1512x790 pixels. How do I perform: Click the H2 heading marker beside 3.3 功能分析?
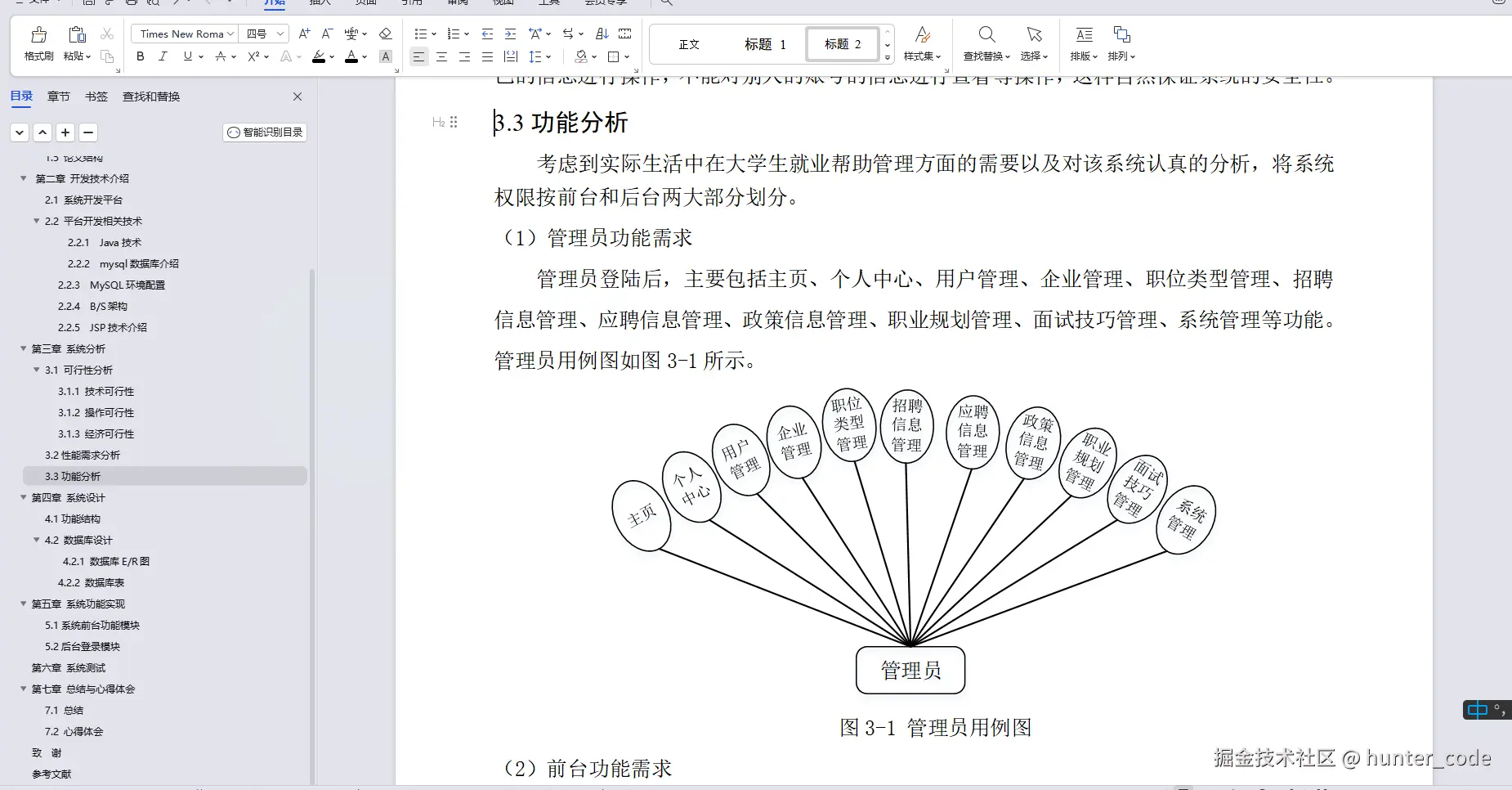click(x=438, y=122)
